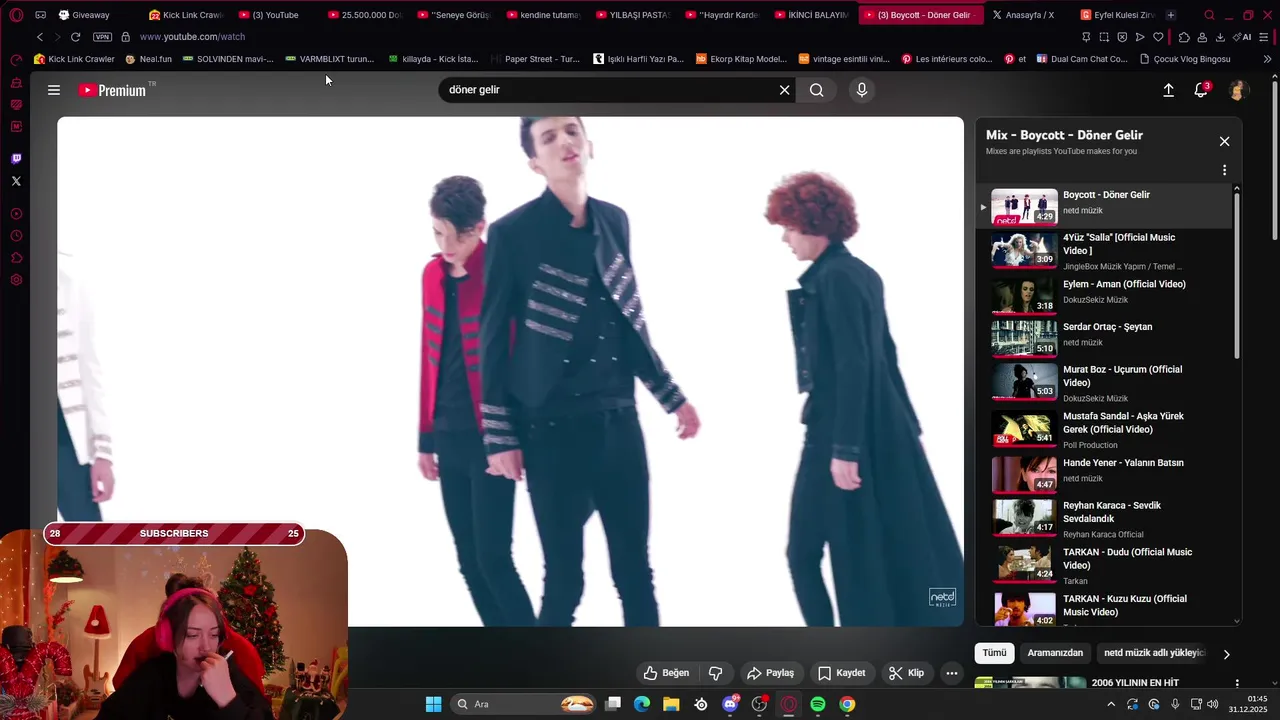Create a clip with Klip button
This screenshot has width=1280, height=720.
(x=906, y=673)
